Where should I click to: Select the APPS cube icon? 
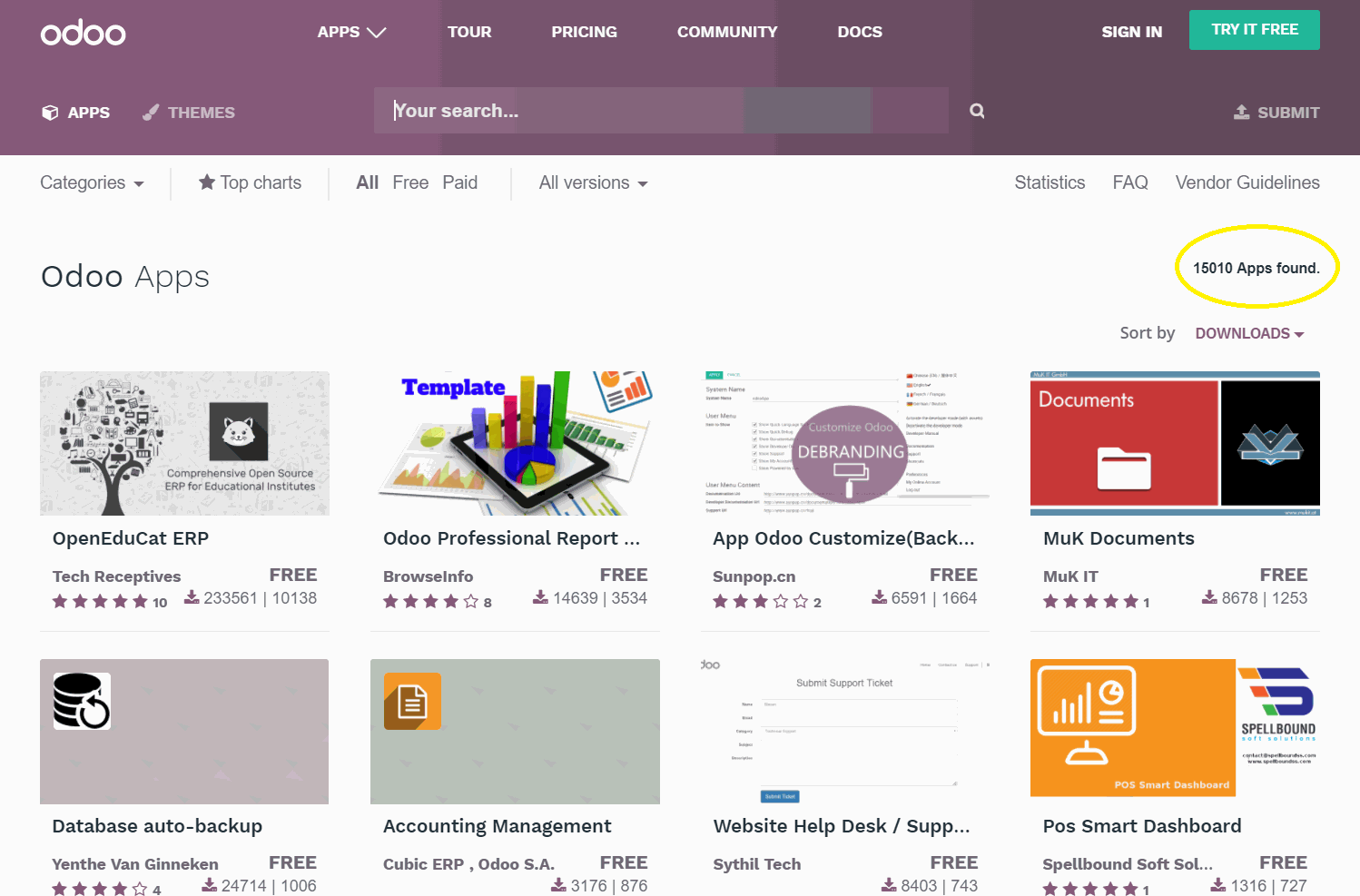(x=50, y=112)
